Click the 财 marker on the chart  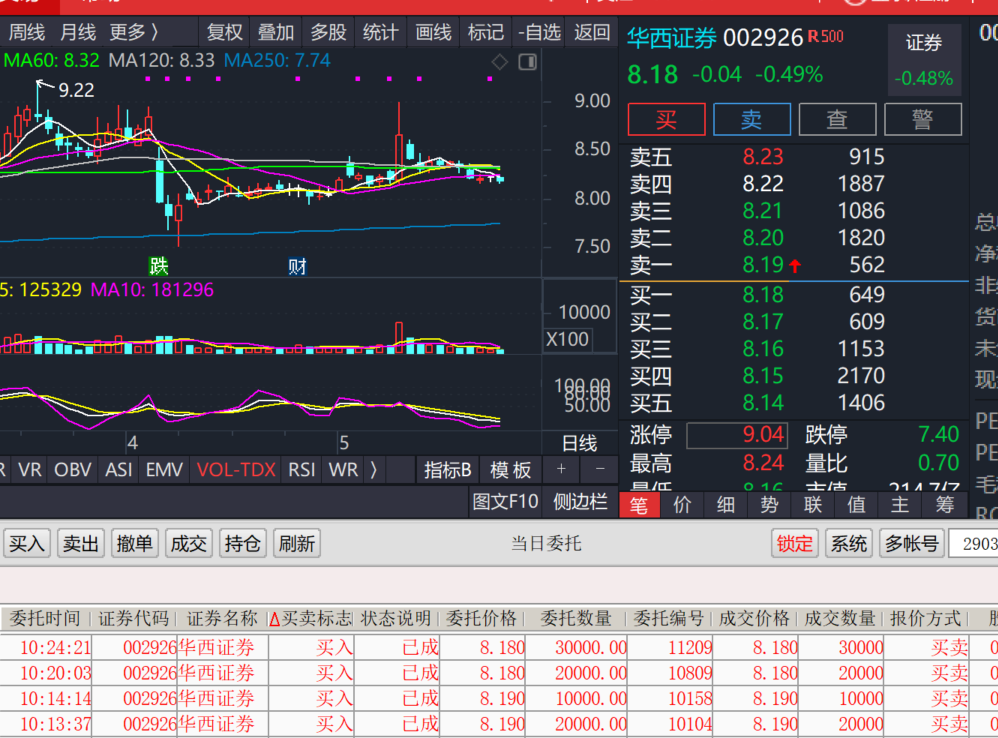tap(297, 265)
